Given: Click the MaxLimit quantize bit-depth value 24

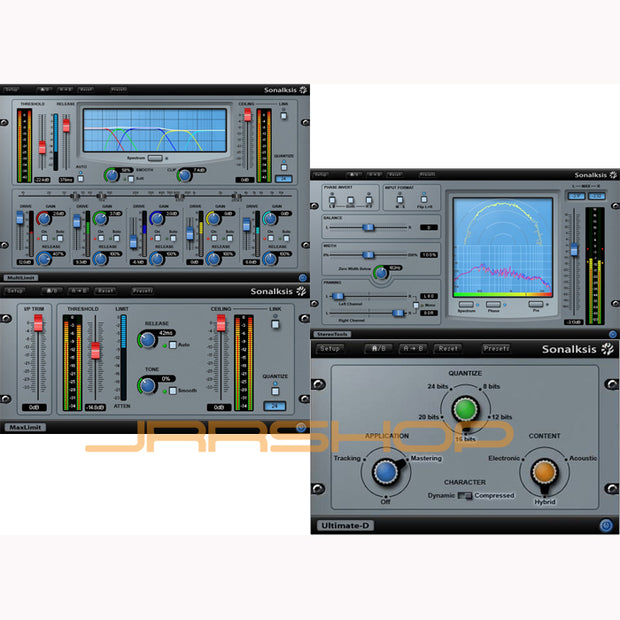Looking at the screenshot, I should click(x=275, y=406).
